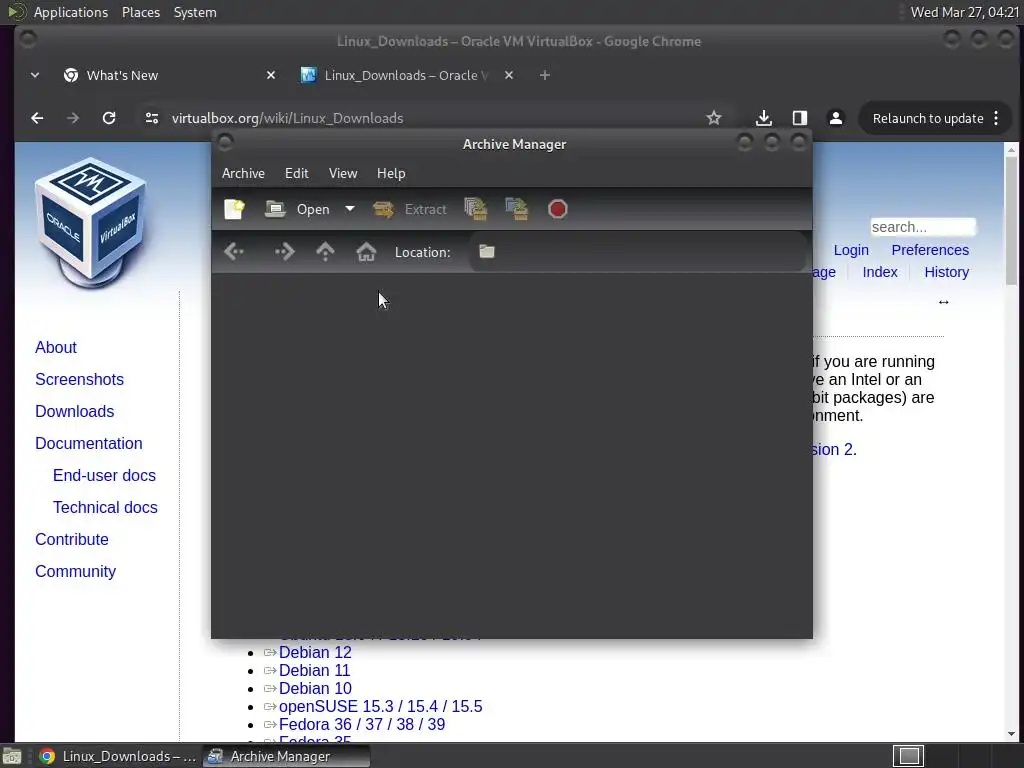This screenshot has height=768, width=1024.
Task: Open an archive with the Open button
Action: (297, 209)
